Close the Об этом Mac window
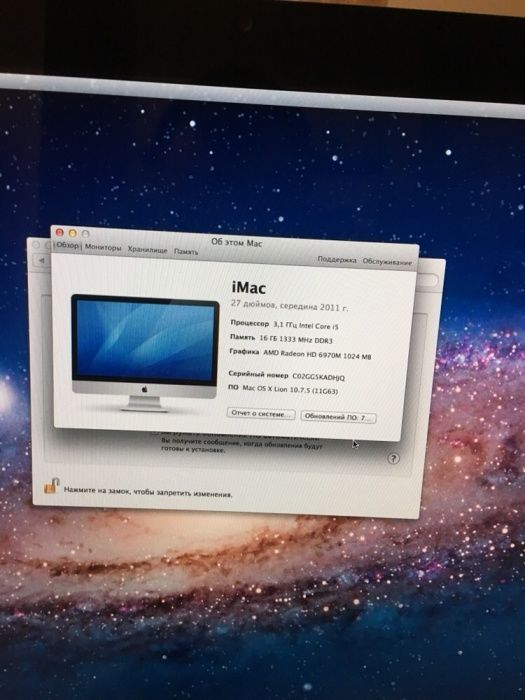Viewport: 525px width, 700px height. (59, 233)
